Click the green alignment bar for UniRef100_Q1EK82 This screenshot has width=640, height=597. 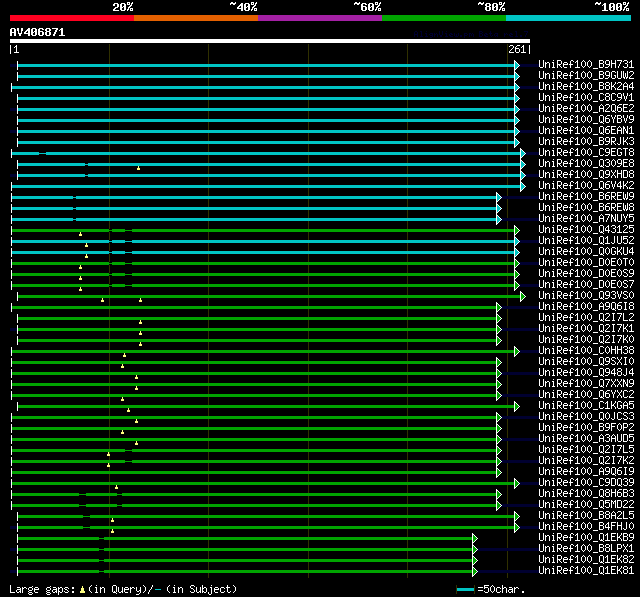click(x=245, y=561)
